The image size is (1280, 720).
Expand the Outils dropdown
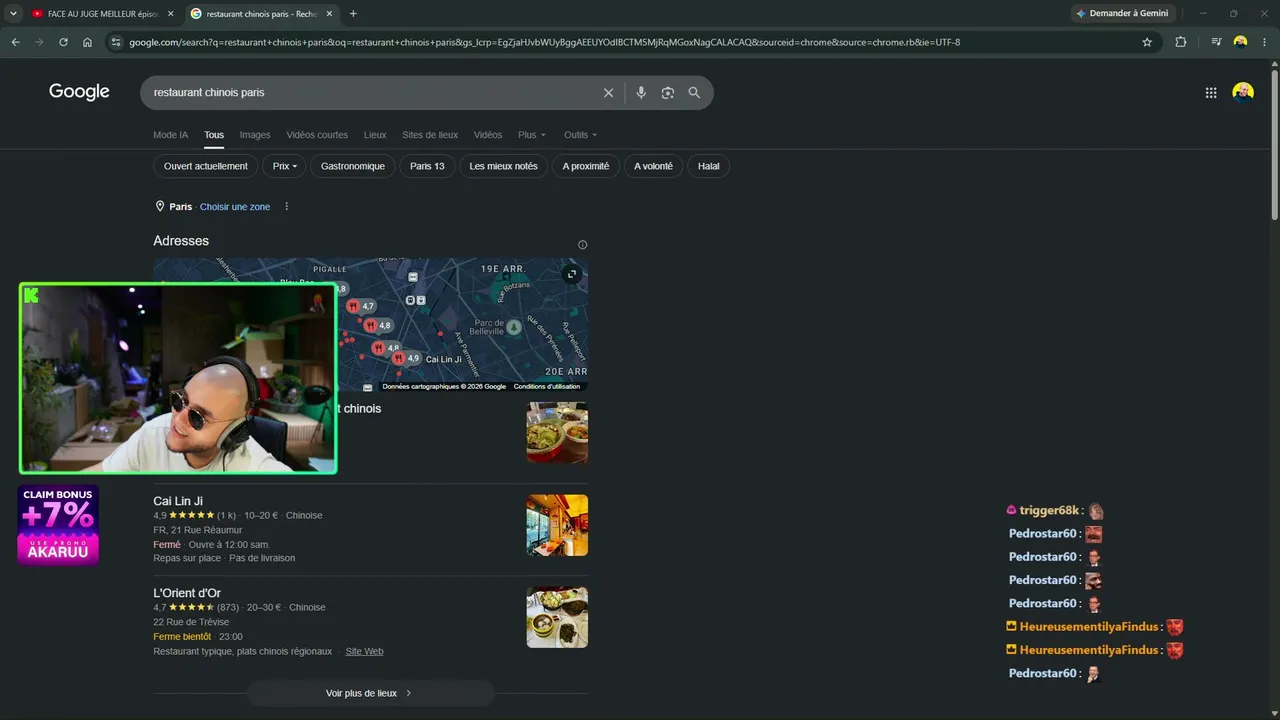click(580, 135)
